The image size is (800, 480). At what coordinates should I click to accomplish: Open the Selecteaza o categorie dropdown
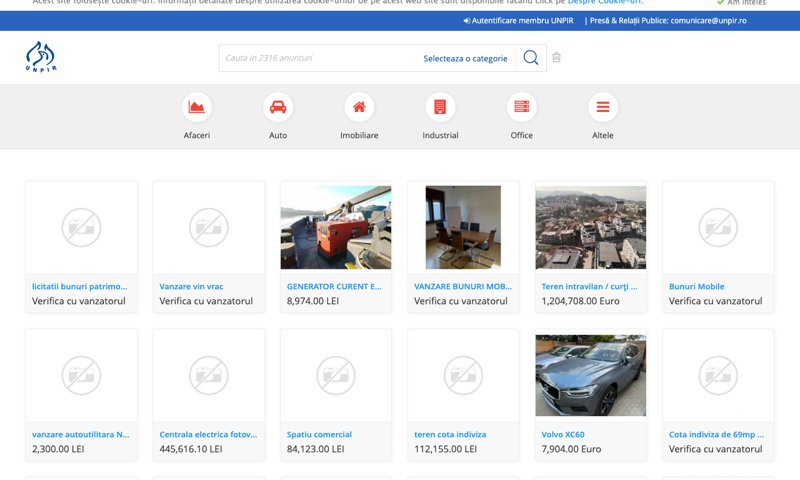465,58
